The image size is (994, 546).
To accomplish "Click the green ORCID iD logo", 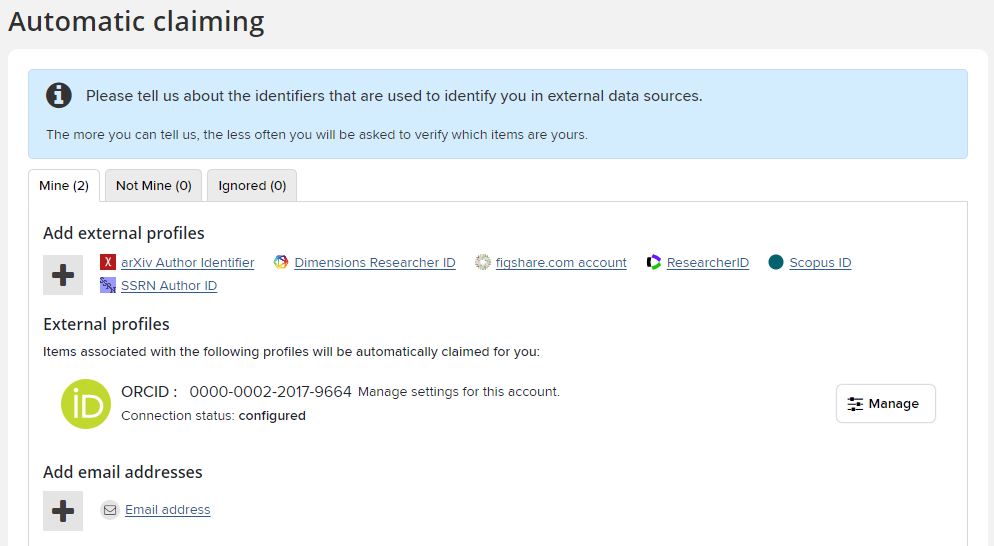I will [x=86, y=404].
